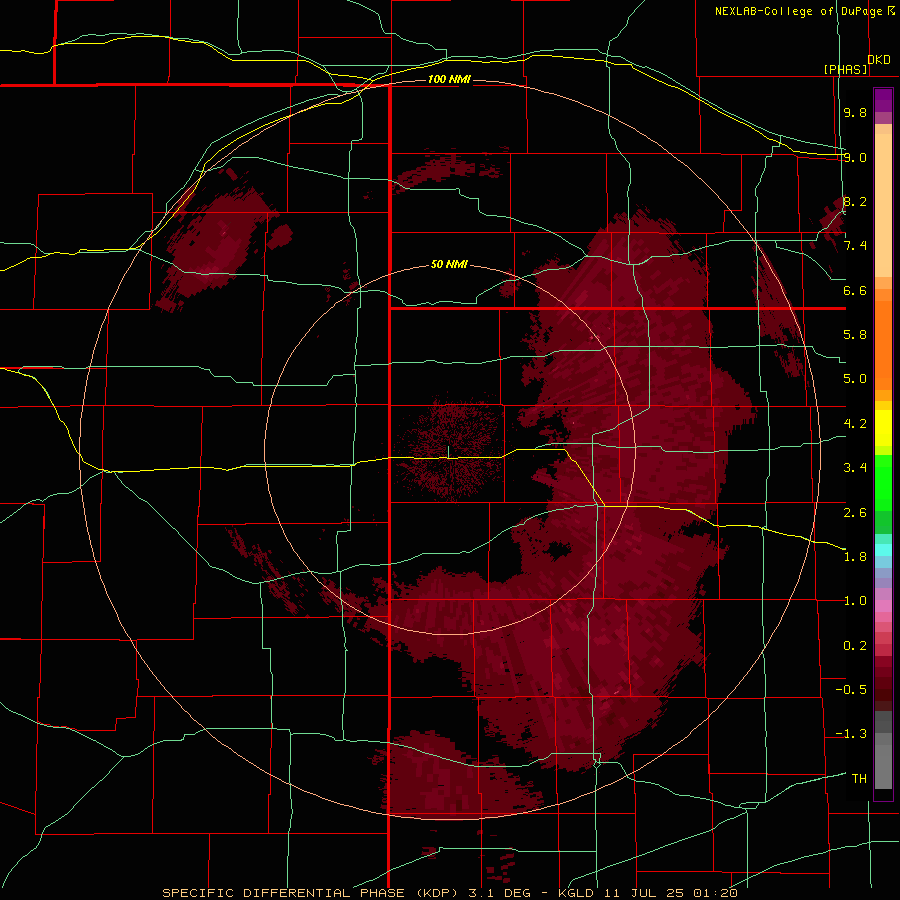
Task: Click the 100 NMI range ring label
Action: [x=449, y=79]
